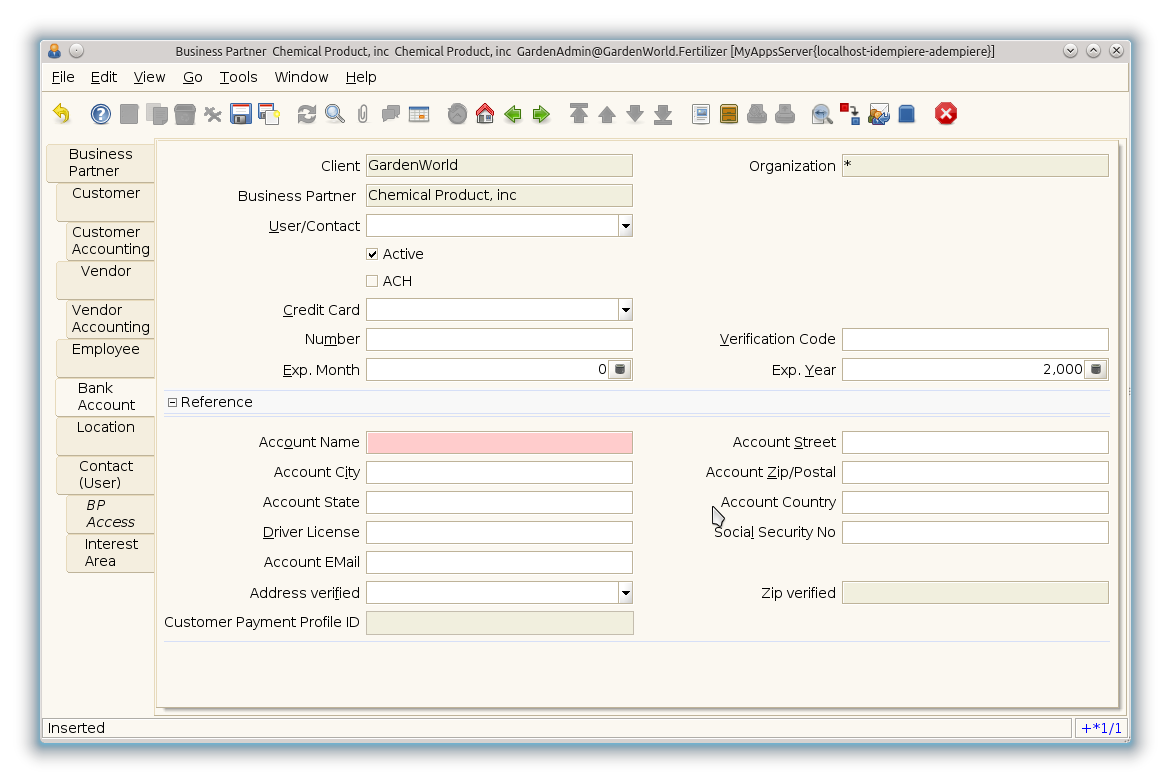Click the Attachment paperclip icon
Viewport: 1171px width, 783px height.
click(363, 114)
